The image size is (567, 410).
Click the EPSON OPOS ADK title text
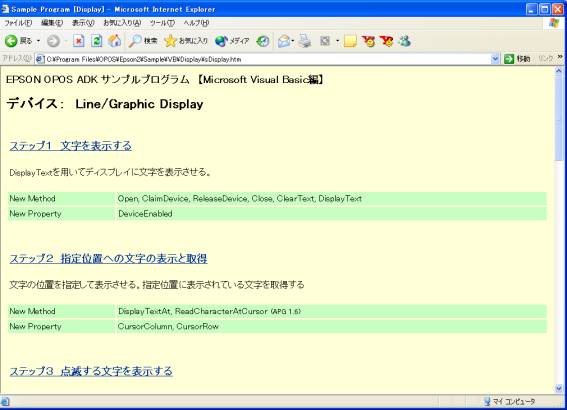pos(165,80)
